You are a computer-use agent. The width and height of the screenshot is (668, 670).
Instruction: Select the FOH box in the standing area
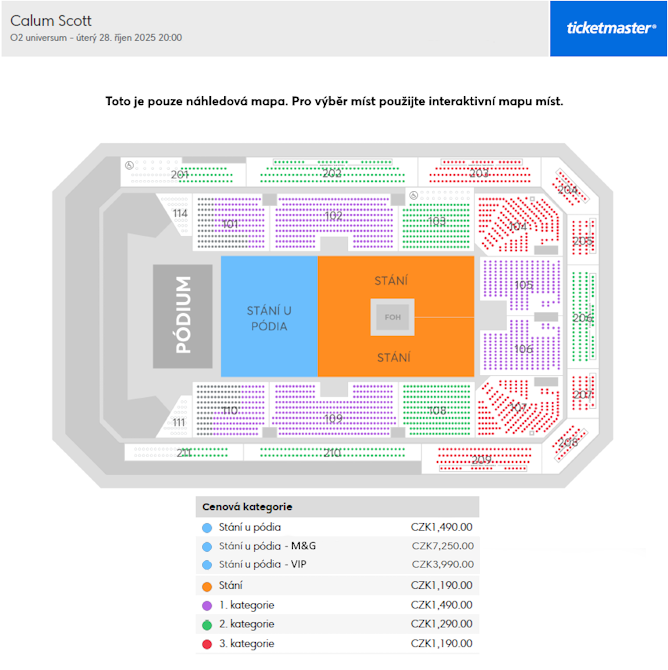click(x=392, y=317)
